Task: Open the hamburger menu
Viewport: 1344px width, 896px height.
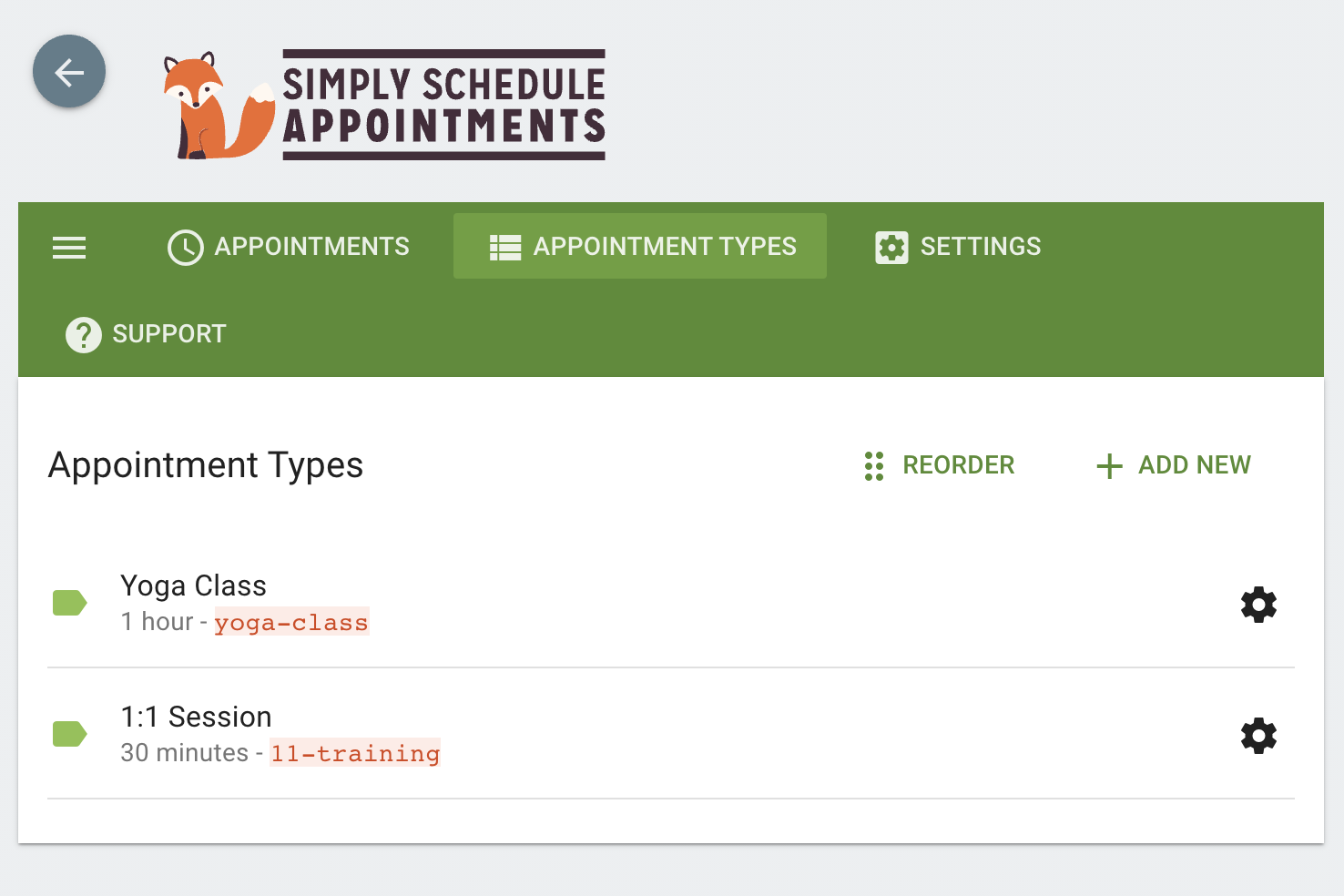Action: click(x=69, y=247)
